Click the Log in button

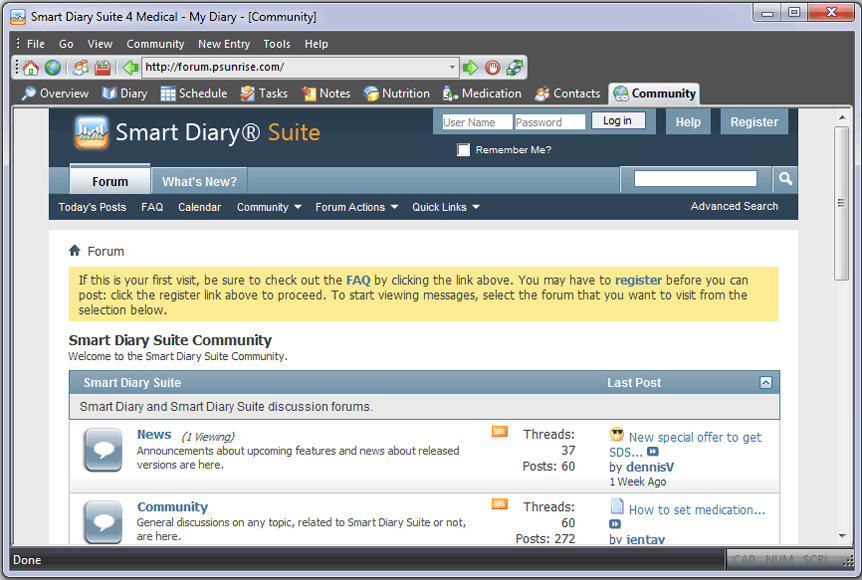click(617, 121)
